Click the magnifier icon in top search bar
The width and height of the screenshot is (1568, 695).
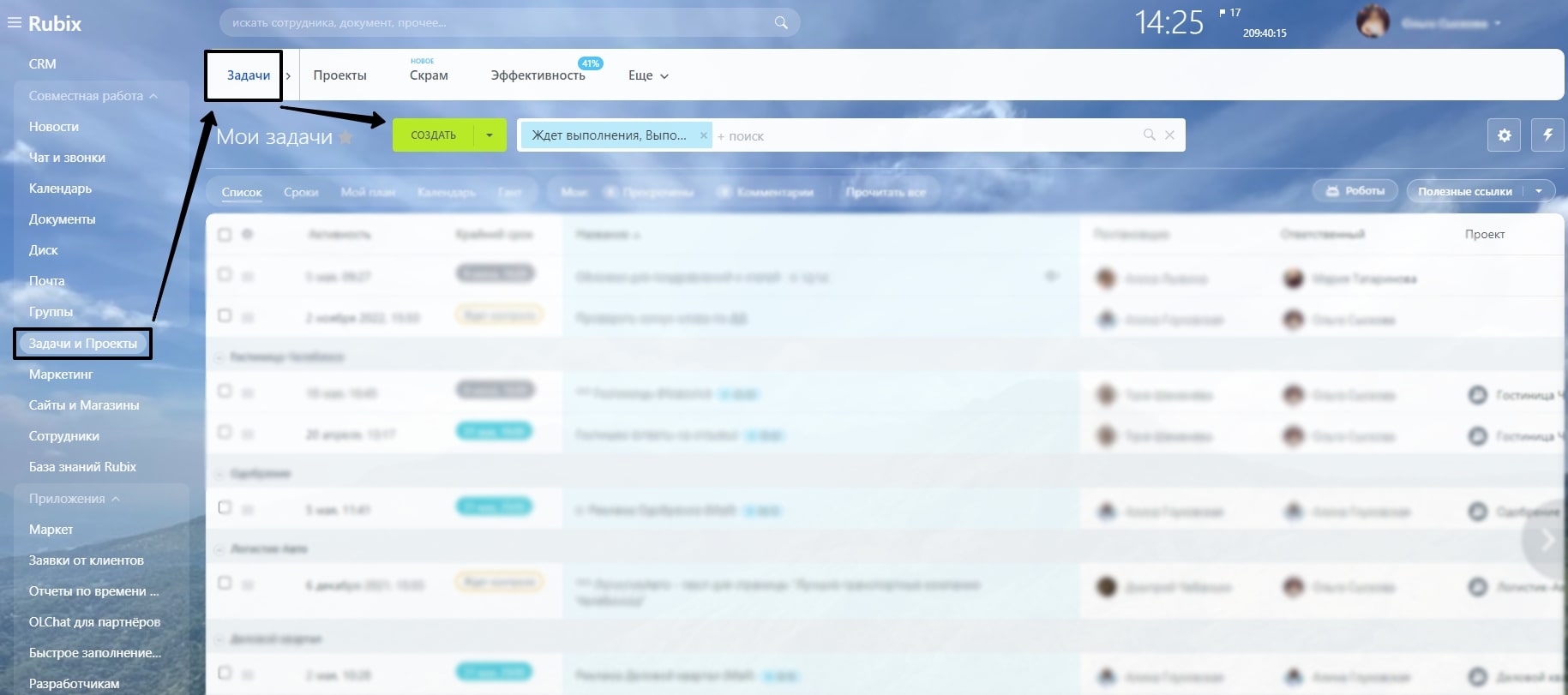point(780,23)
